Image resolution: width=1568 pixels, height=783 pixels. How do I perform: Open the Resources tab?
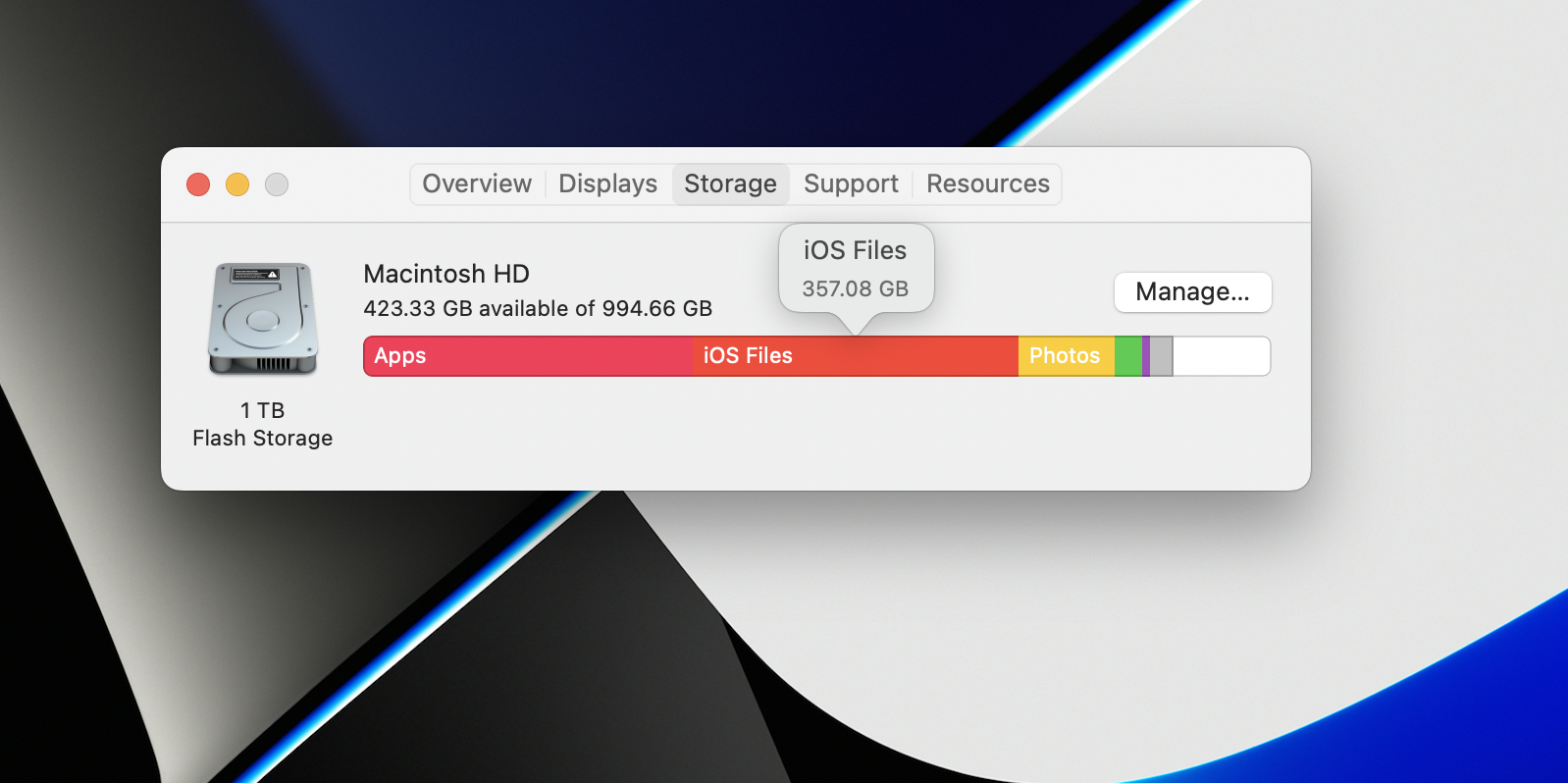click(987, 184)
